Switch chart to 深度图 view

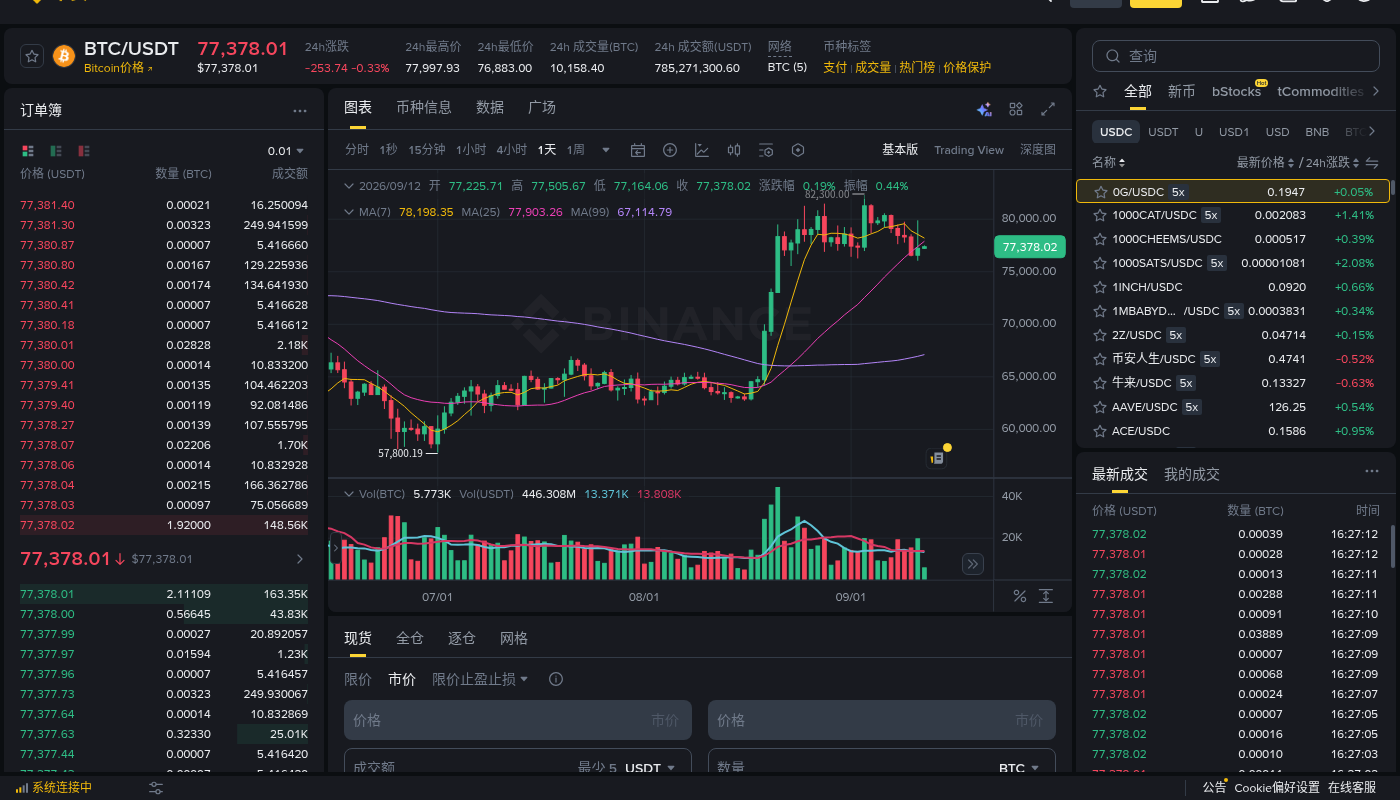coord(1038,150)
